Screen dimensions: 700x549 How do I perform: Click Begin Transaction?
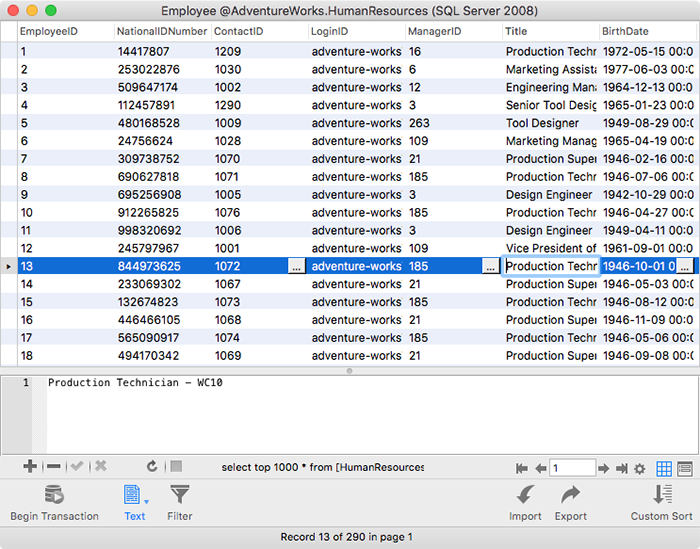[x=54, y=503]
